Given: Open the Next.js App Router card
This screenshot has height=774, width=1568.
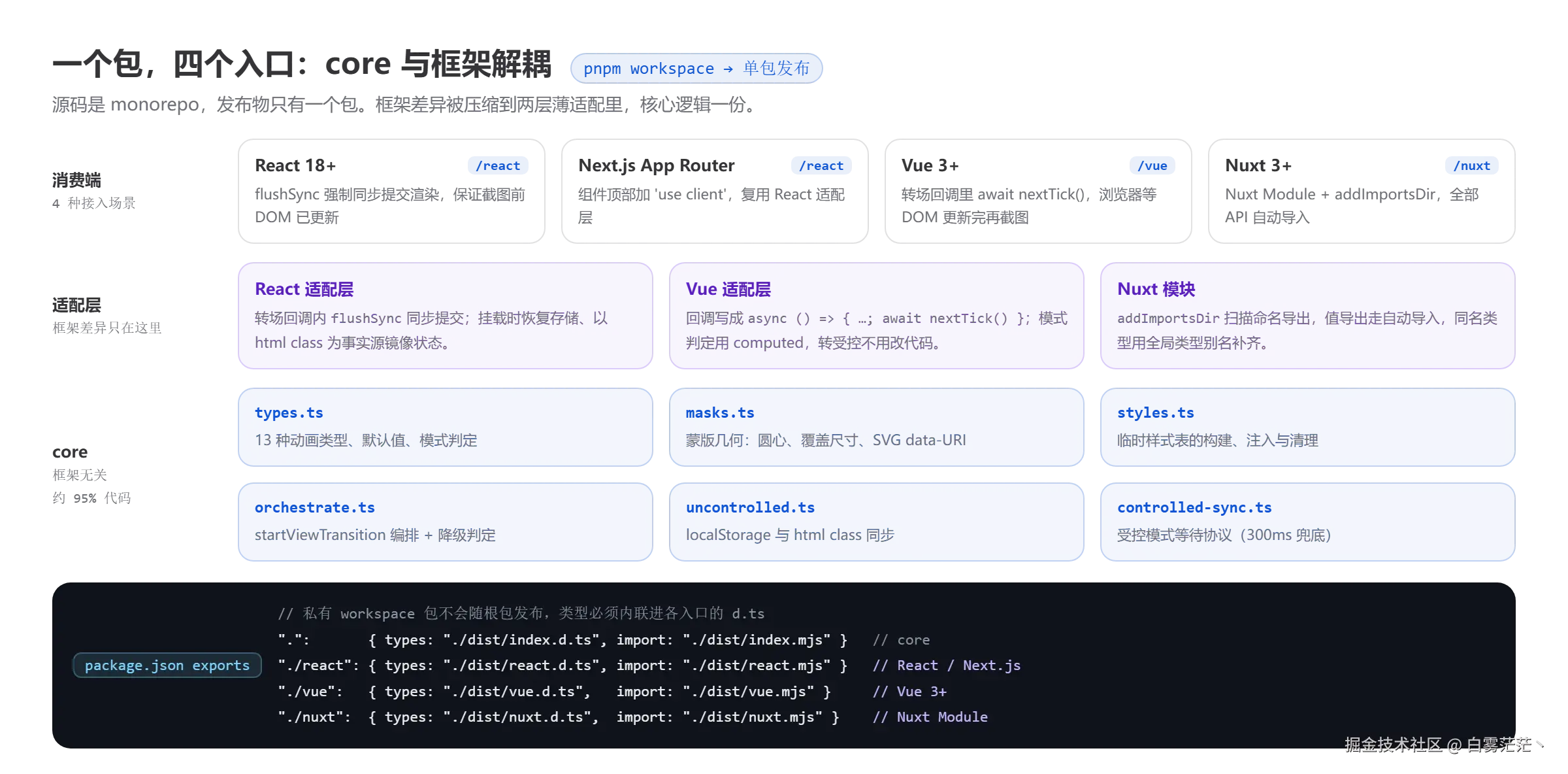Looking at the screenshot, I should 715,191.
